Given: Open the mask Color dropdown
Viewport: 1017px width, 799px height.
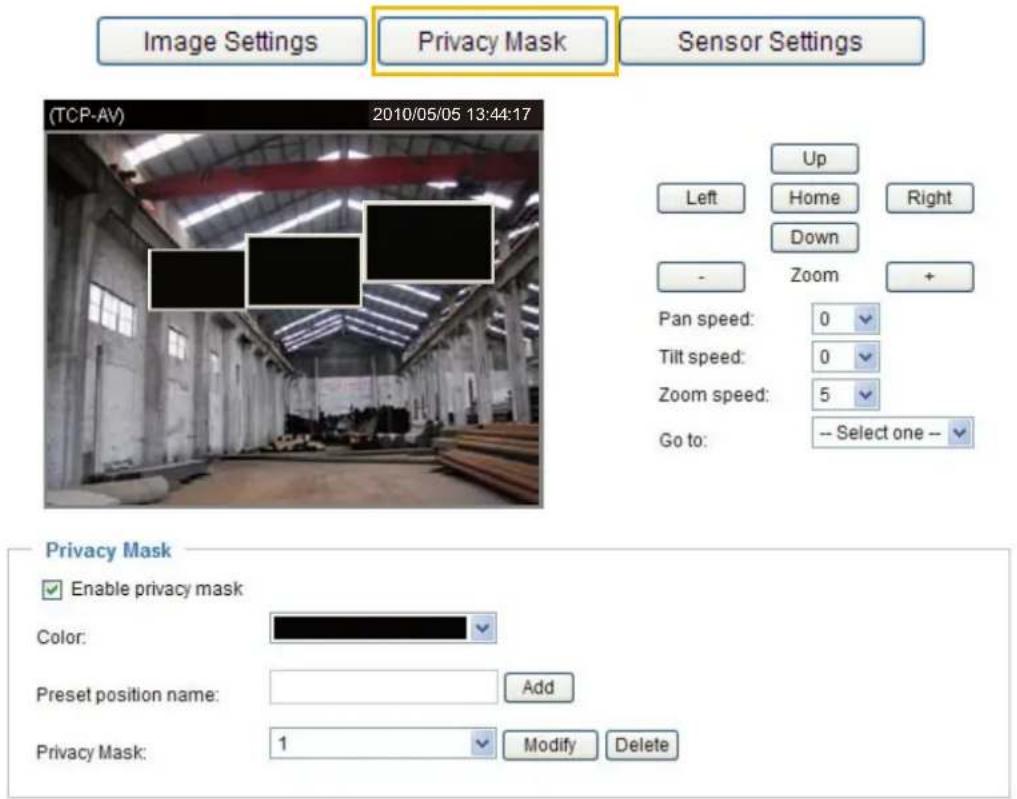Looking at the screenshot, I should (x=383, y=628).
